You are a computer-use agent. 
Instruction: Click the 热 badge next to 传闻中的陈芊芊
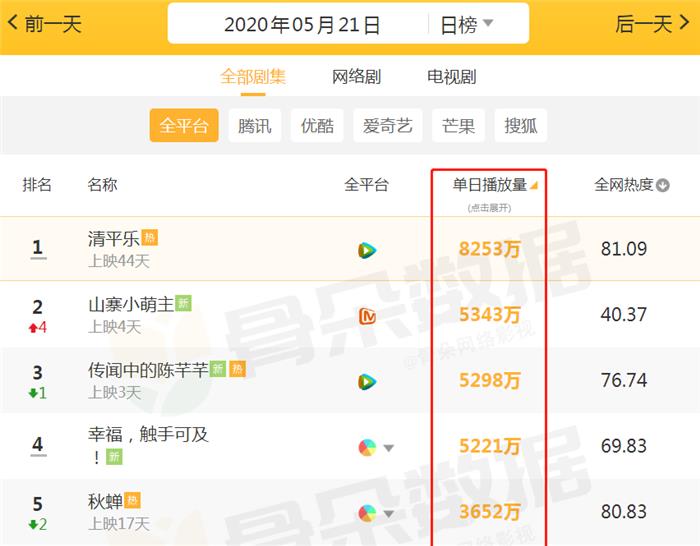pyautogui.click(x=238, y=369)
